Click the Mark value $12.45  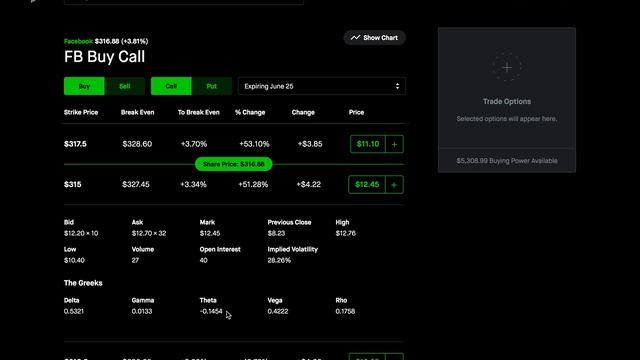tap(210, 233)
